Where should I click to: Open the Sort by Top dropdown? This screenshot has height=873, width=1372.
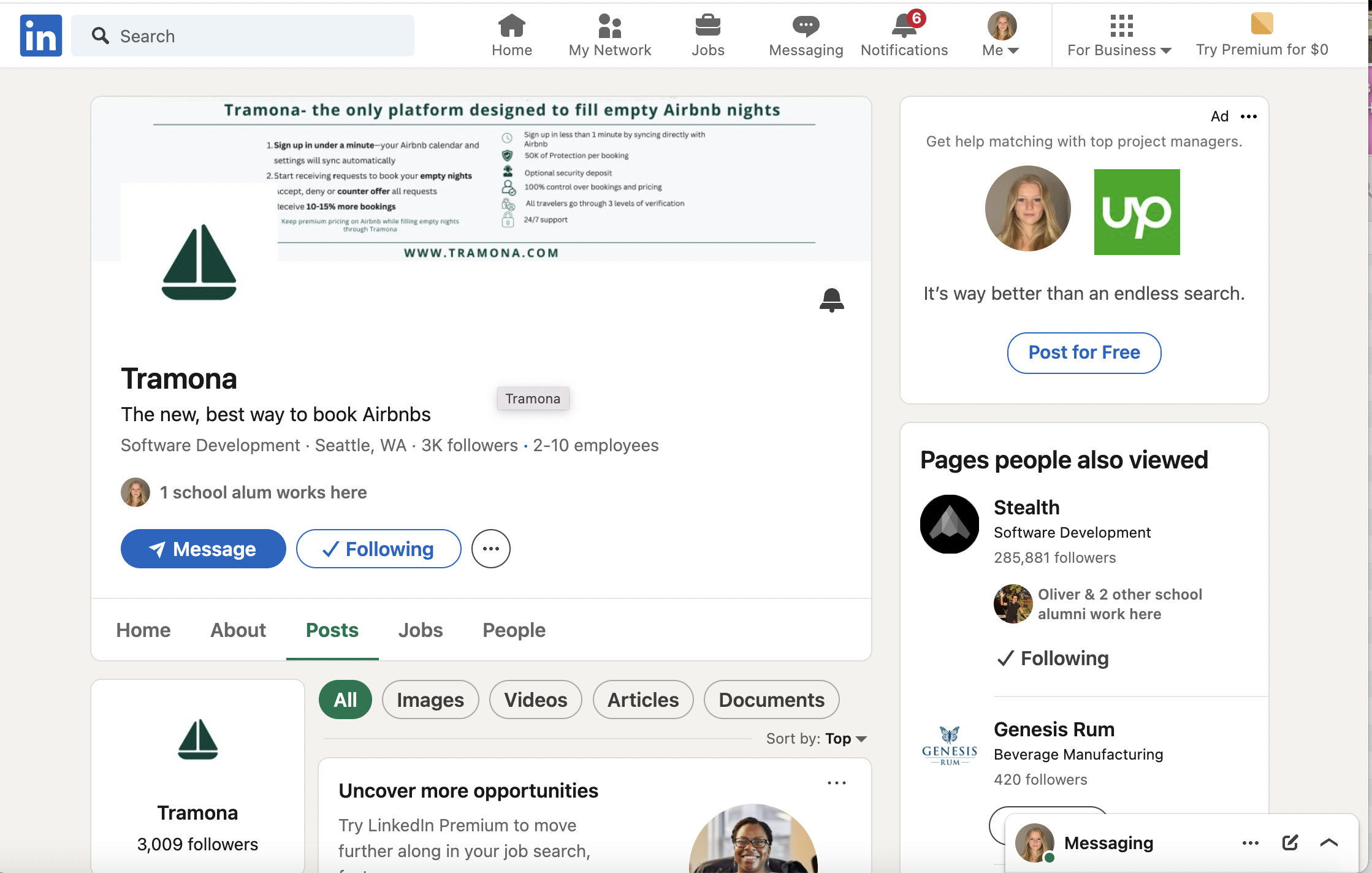pyautogui.click(x=817, y=739)
